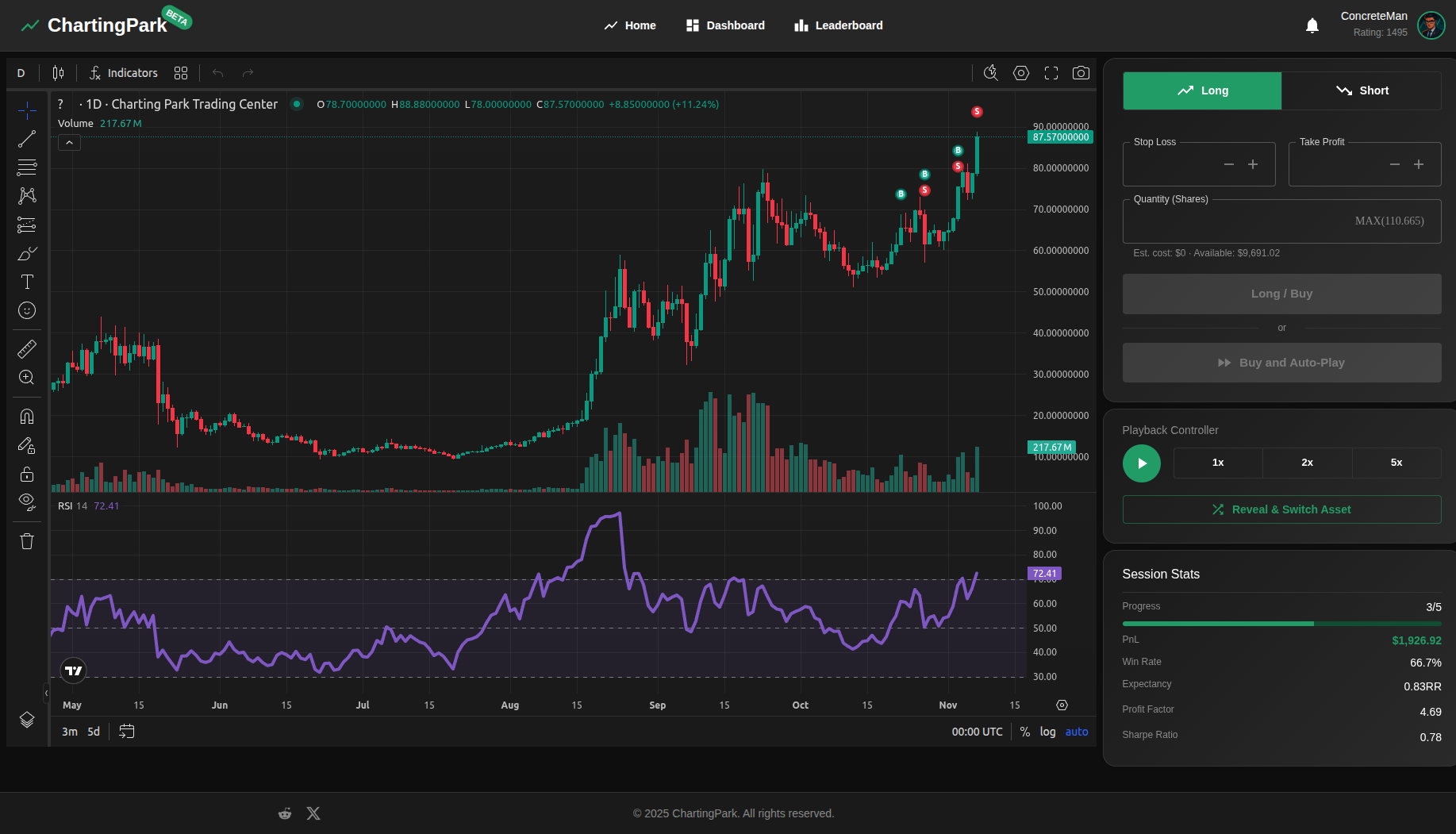Open the ConcreteMan profile avatar

coord(1431,25)
